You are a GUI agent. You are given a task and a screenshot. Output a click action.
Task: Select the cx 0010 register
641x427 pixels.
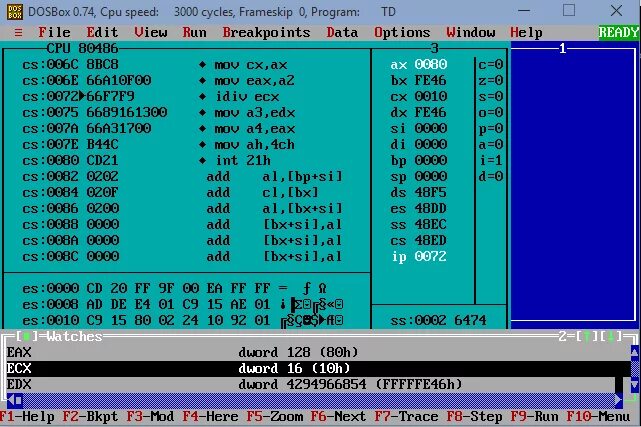tap(419, 96)
